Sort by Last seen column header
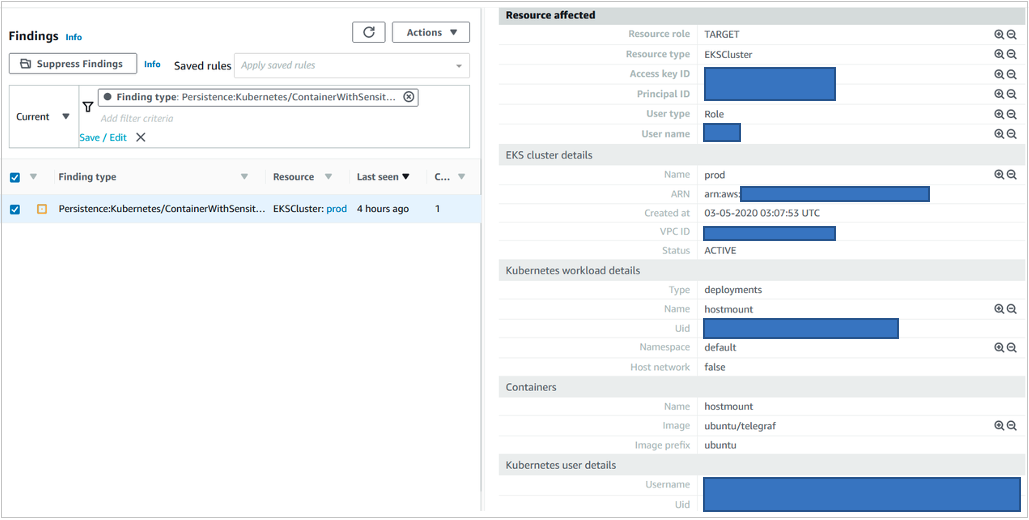The image size is (1029, 520). click(x=383, y=177)
